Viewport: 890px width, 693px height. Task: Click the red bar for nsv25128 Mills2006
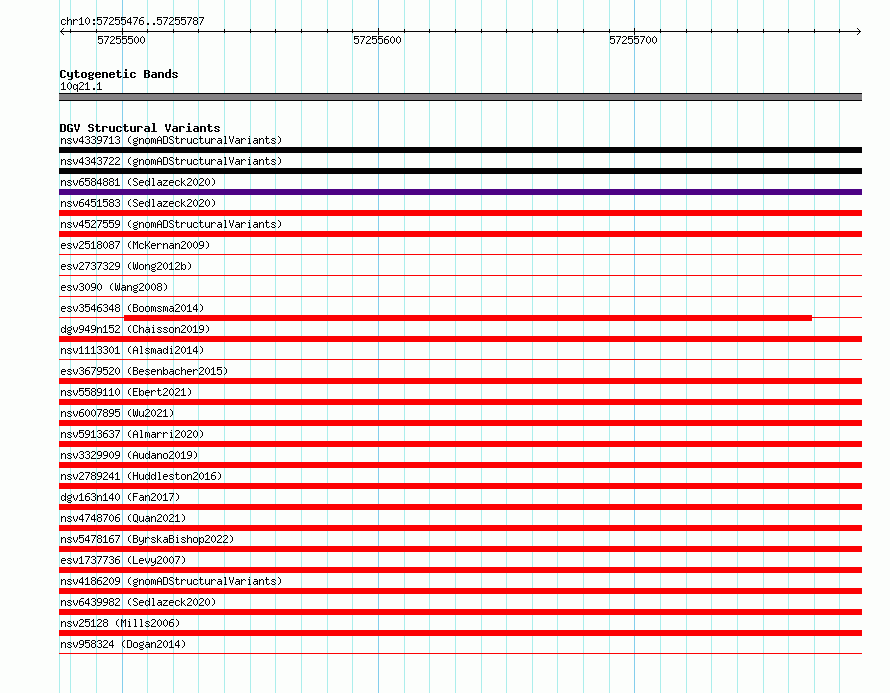(x=460, y=633)
